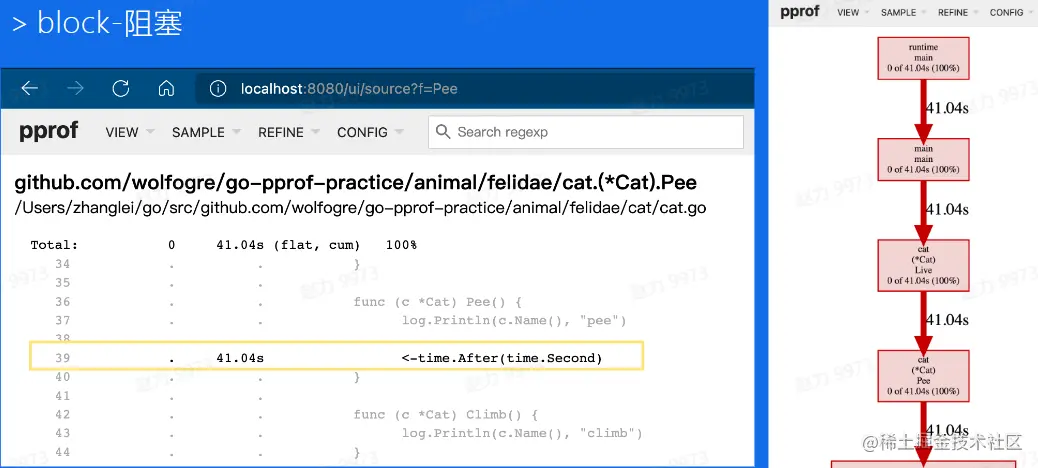Reload the page with refresh icon

tap(120, 88)
